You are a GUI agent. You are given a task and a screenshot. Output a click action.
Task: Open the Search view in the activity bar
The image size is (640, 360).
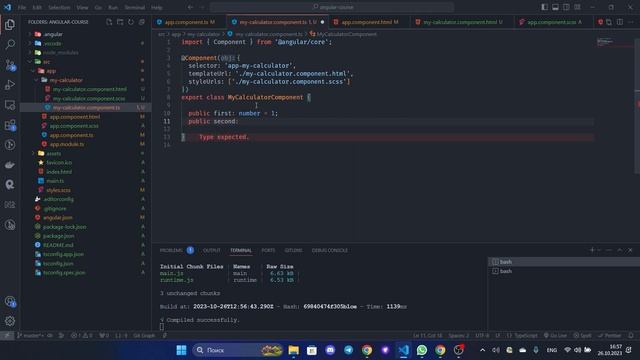pos(10,44)
